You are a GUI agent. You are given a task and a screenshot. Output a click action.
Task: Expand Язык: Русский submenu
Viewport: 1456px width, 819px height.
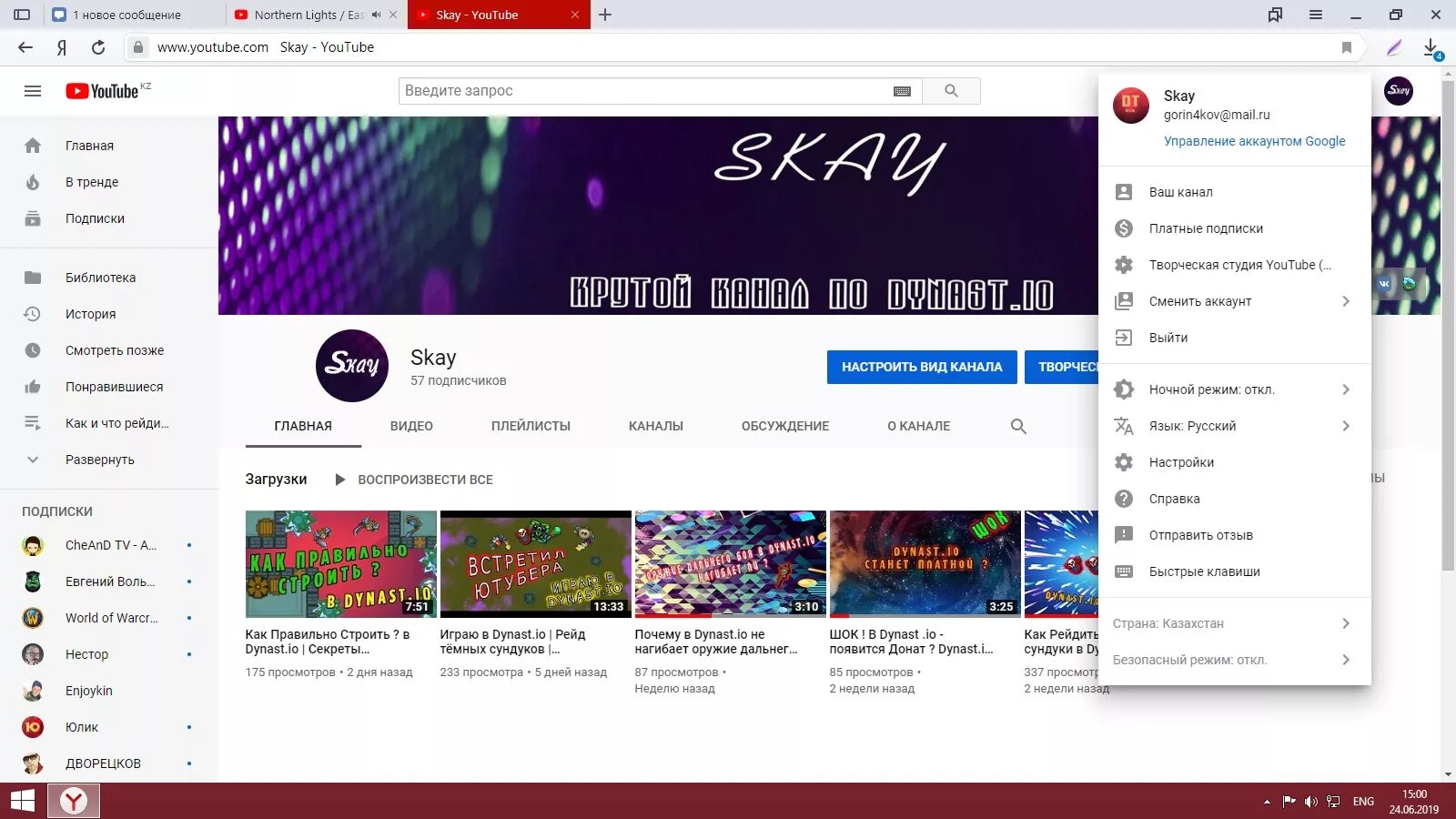tap(1346, 426)
